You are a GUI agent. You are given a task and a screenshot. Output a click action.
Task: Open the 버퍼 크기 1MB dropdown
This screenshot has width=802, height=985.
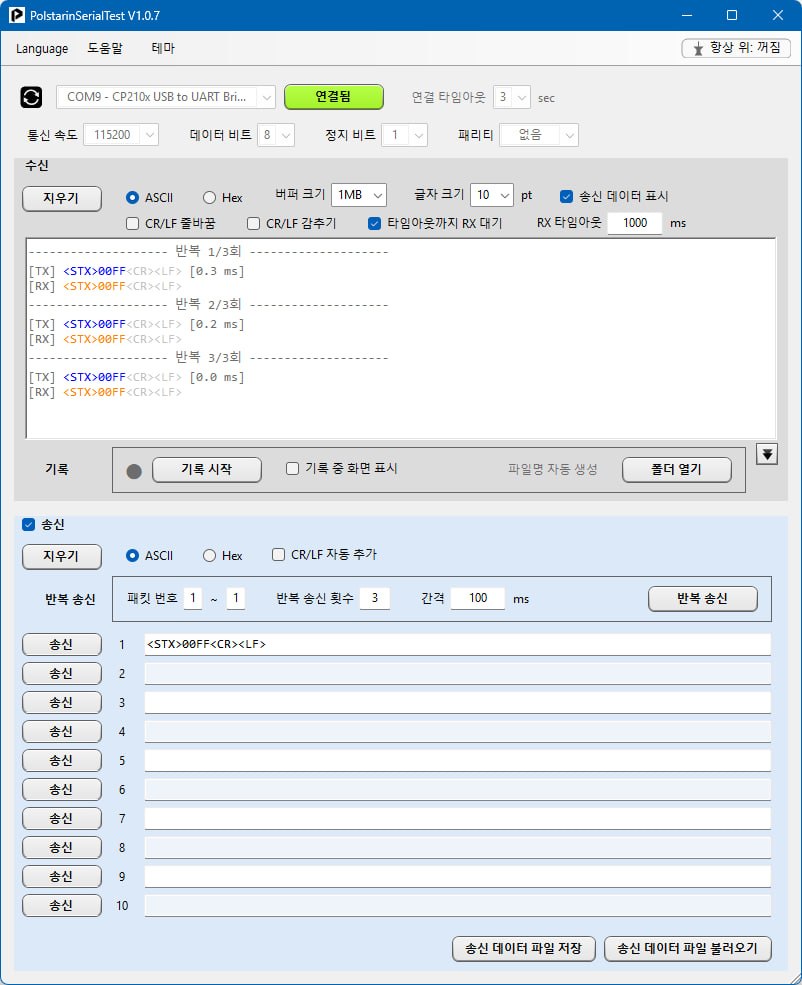click(x=359, y=195)
